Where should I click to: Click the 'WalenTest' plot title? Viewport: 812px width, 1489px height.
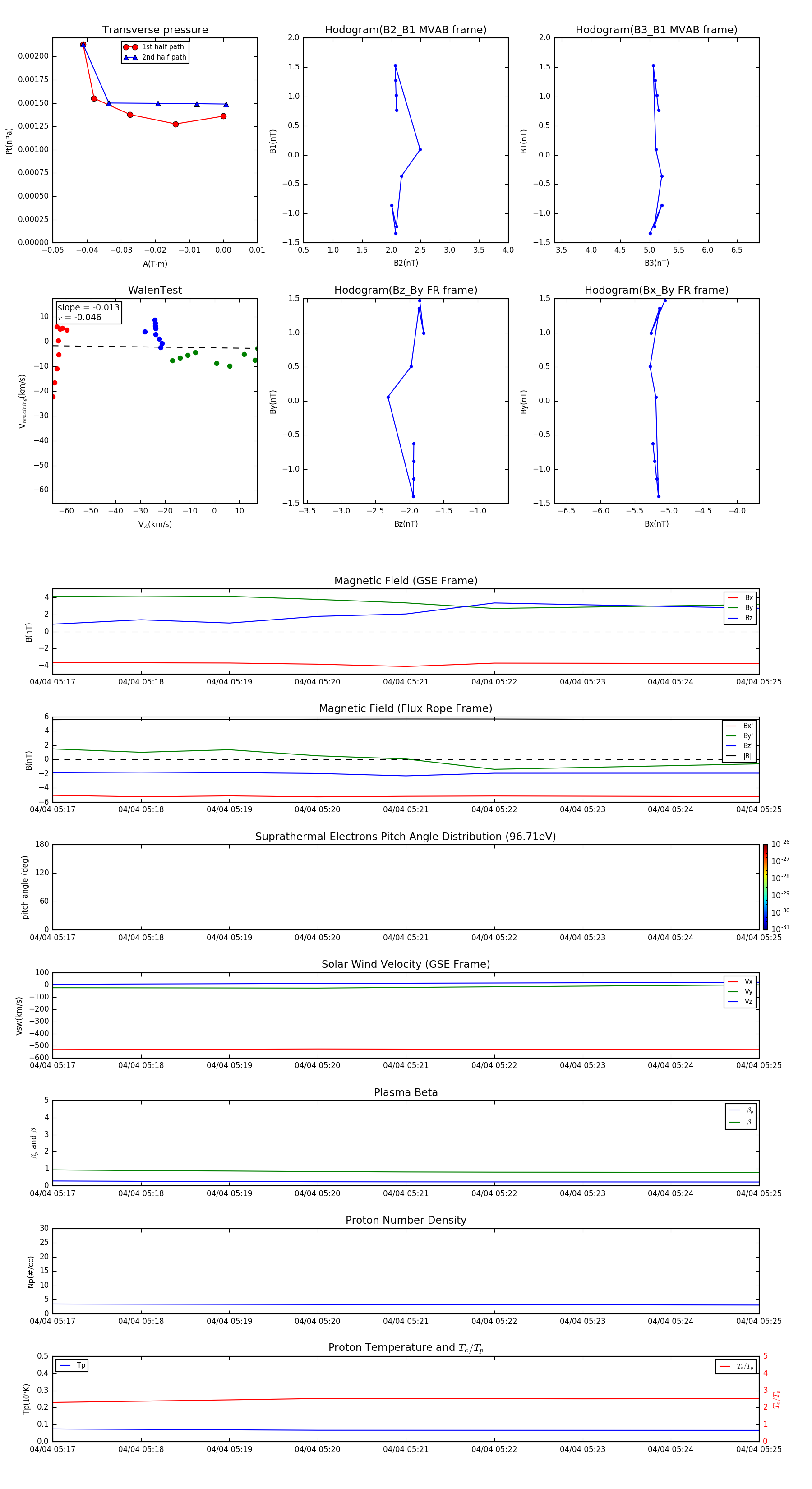point(155,290)
